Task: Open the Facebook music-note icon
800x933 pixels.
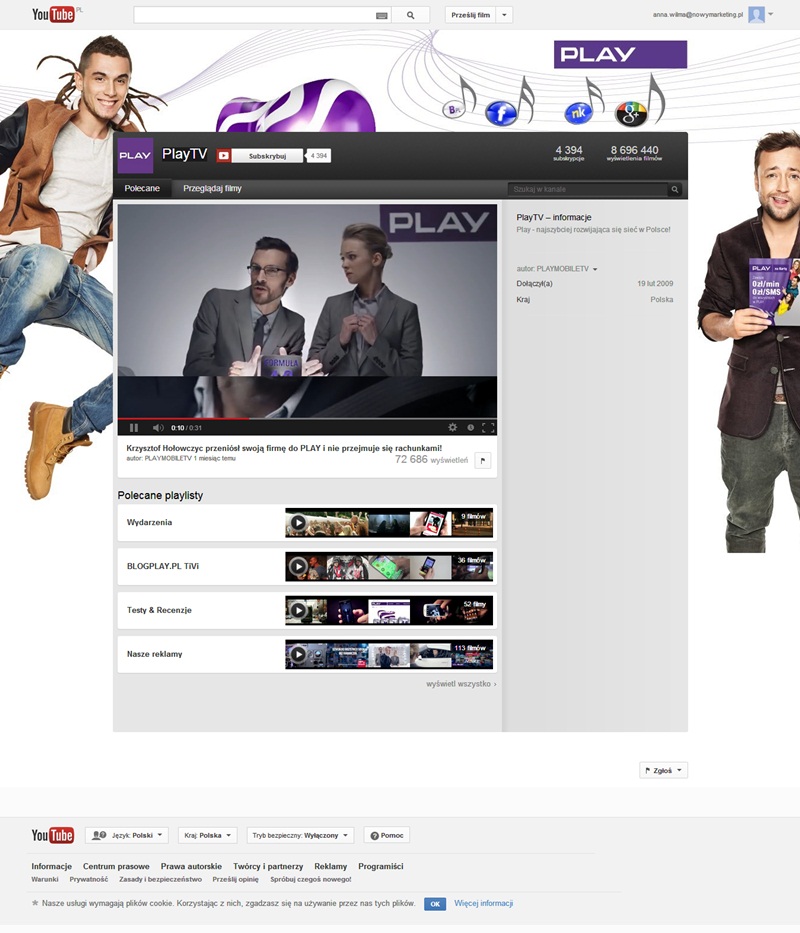Action: [x=501, y=112]
